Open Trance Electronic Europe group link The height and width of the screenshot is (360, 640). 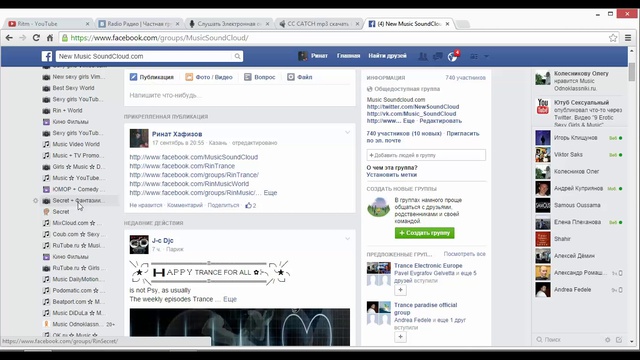tap(428, 265)
